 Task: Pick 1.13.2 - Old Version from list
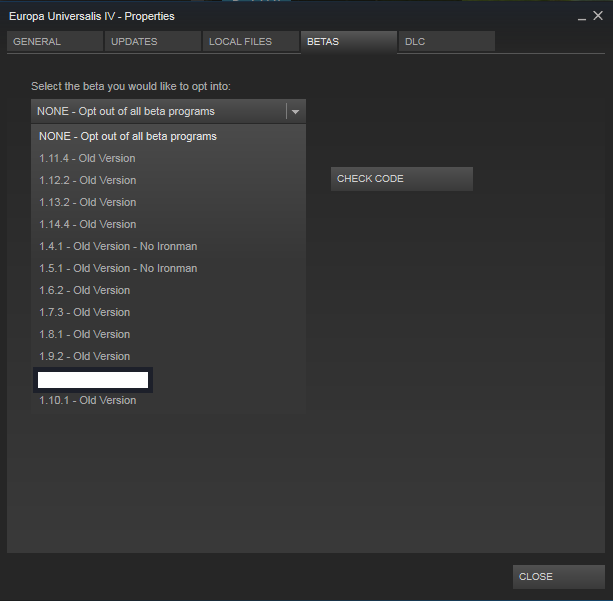[168, 202]
